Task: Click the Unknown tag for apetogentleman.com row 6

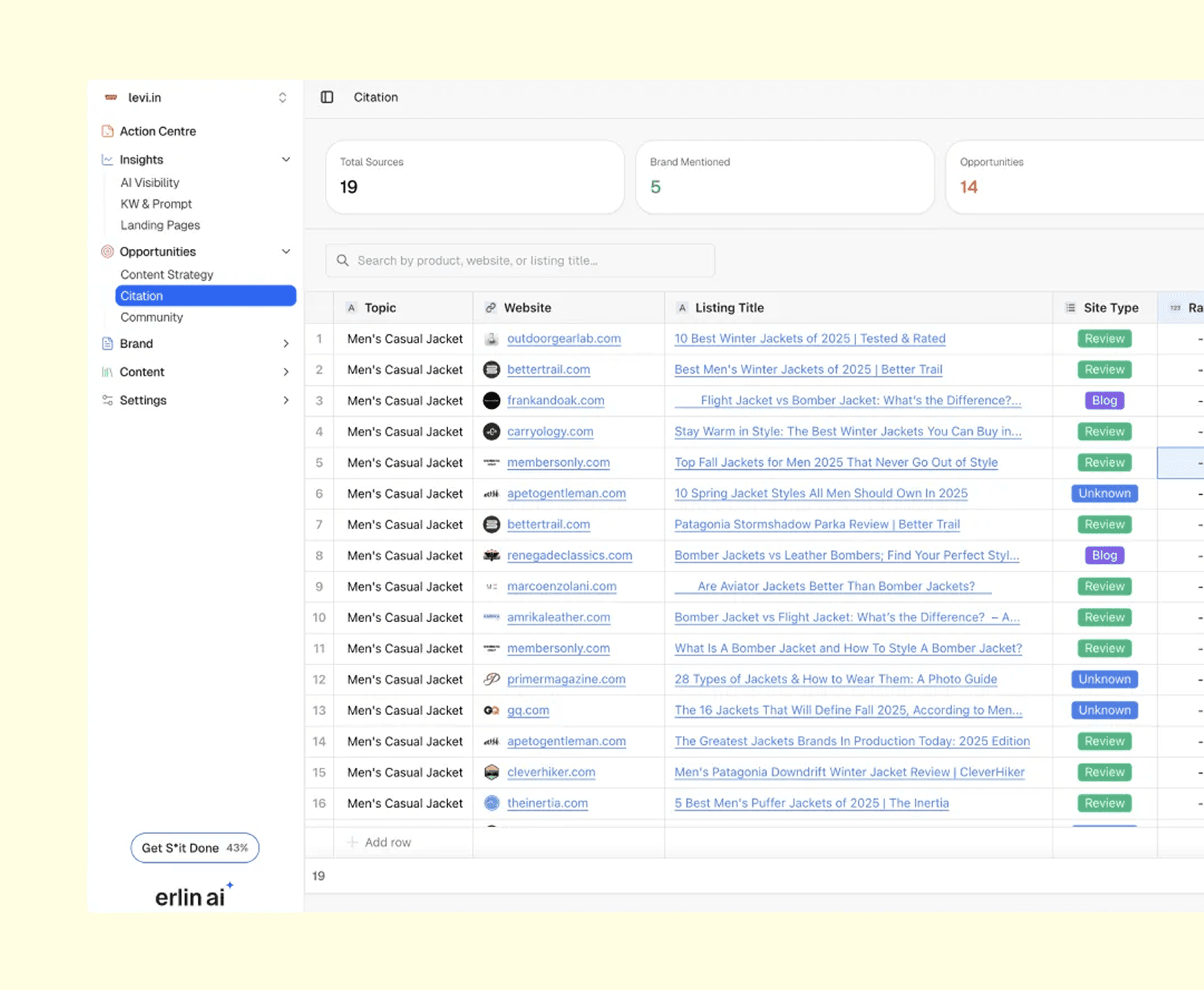Action: tap(1104, 494)
